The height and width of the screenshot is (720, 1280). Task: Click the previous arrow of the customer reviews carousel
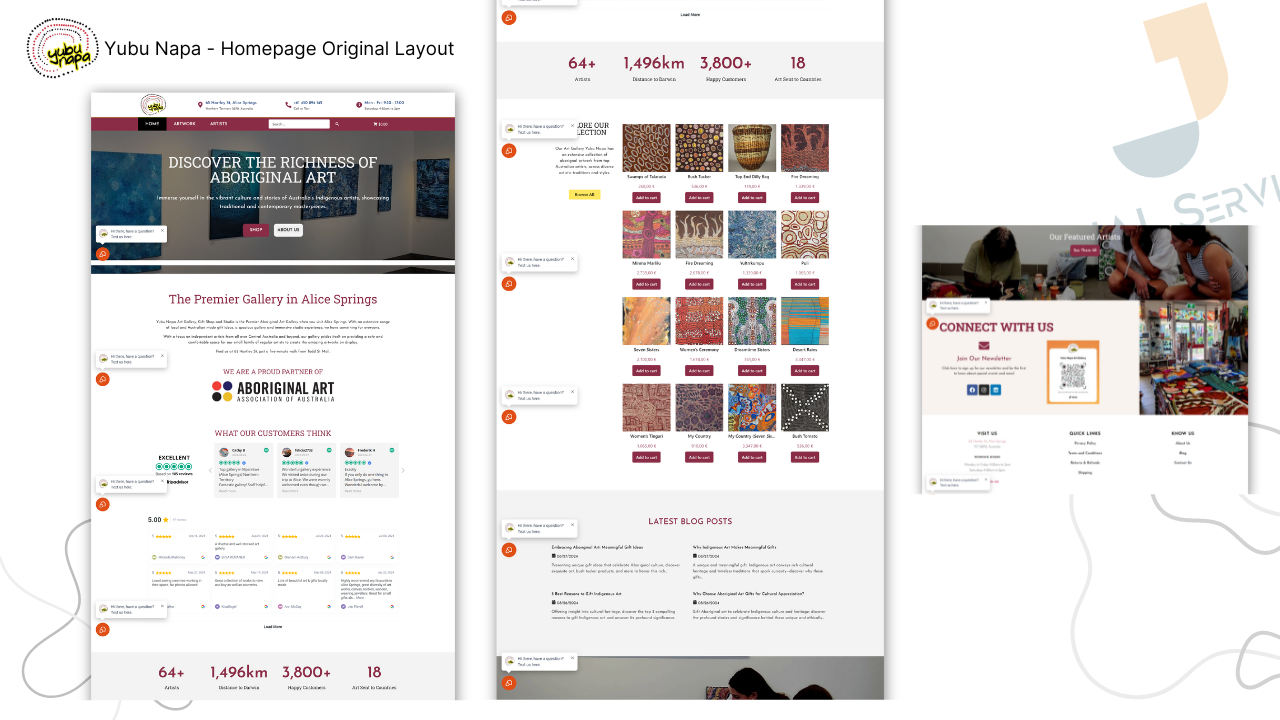pyautogui.click(x=209, y=470)
